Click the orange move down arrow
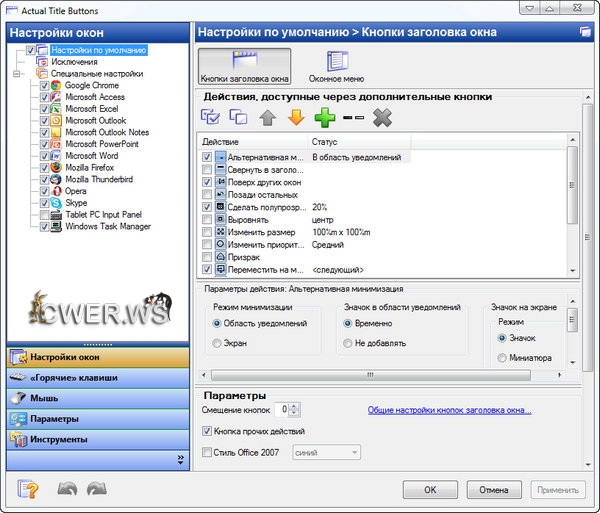Screen dimensions: 600x513 (295, 118)
